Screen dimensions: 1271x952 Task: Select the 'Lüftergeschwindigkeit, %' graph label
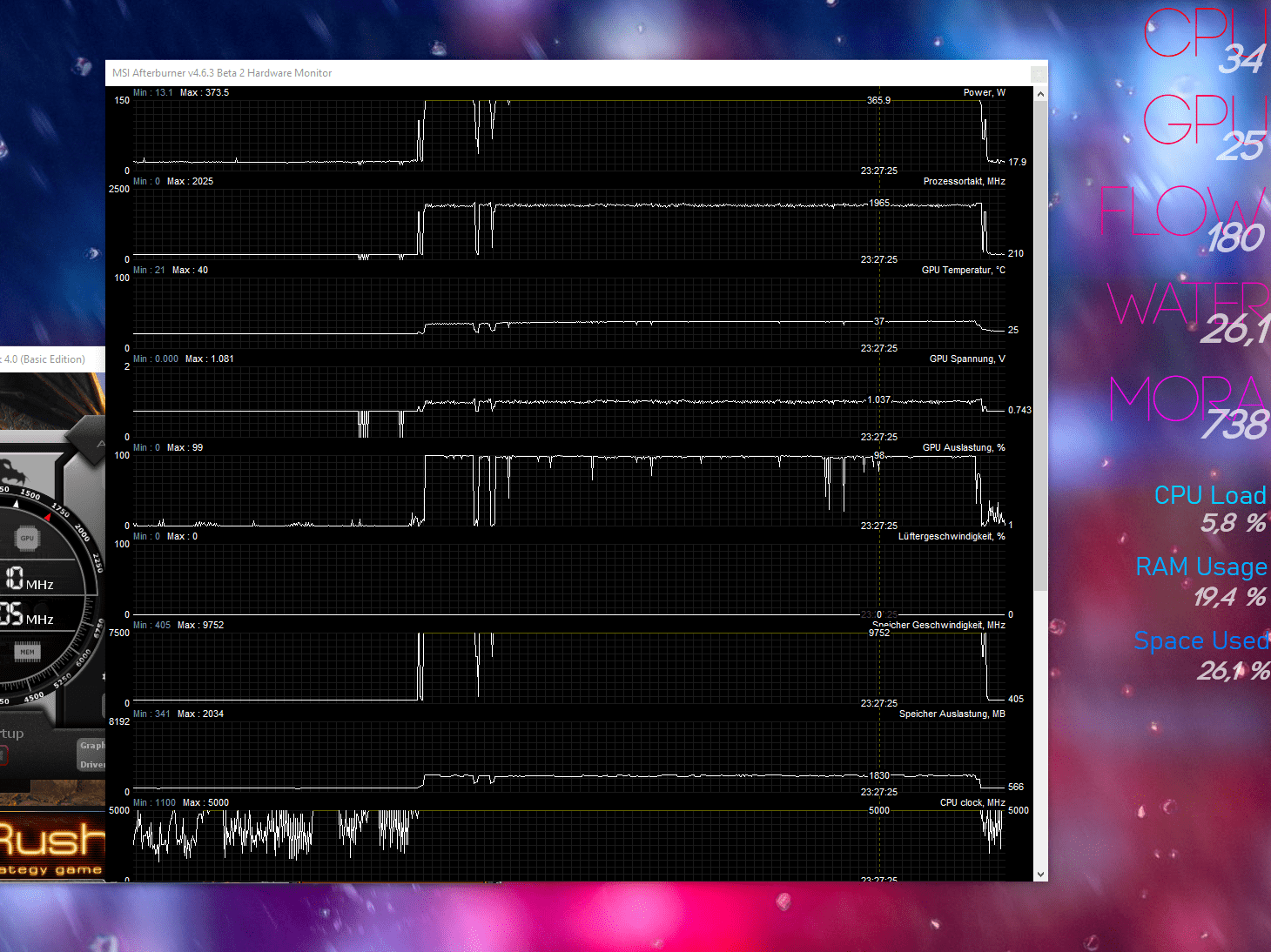pos(952,536)
